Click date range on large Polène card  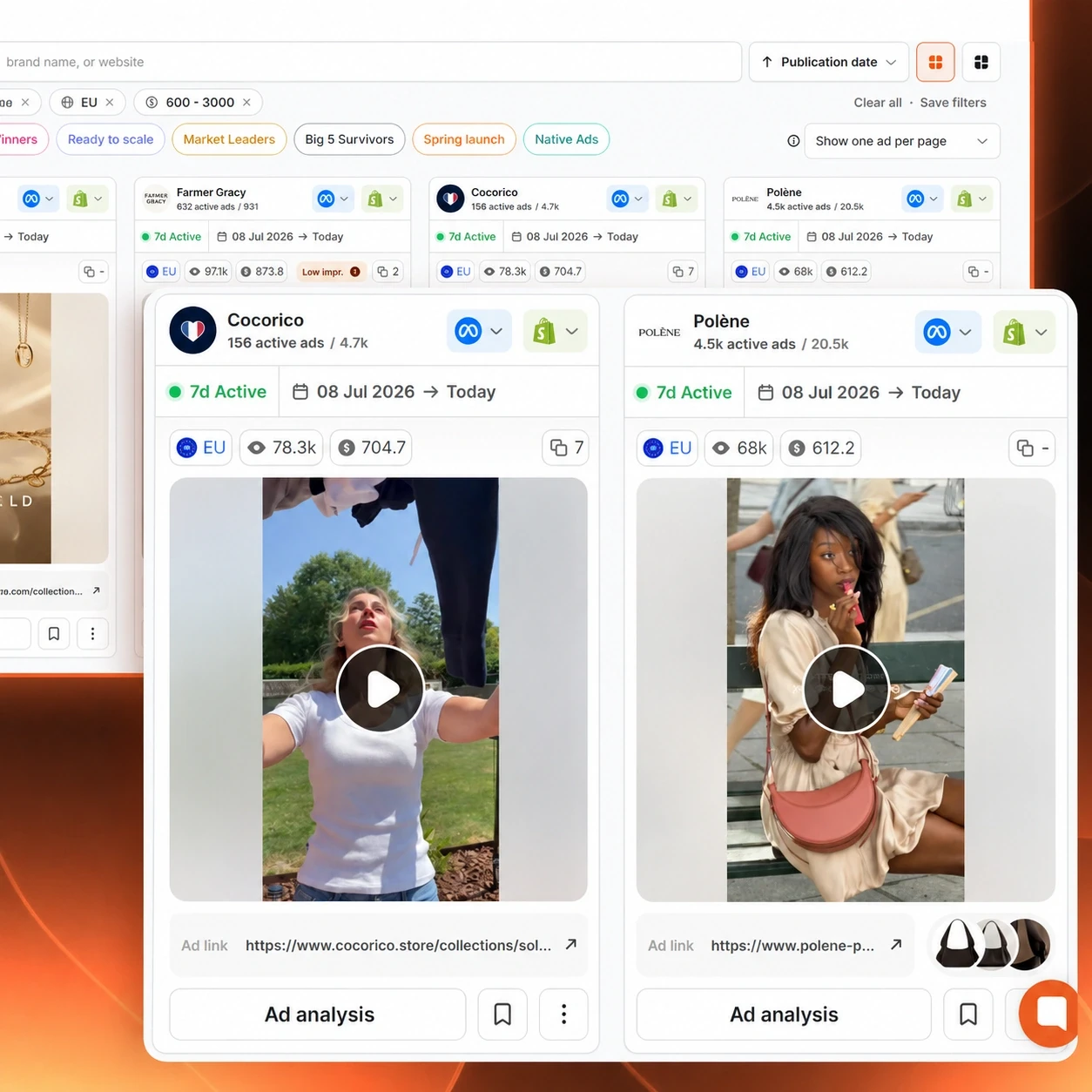click(858, 393)
